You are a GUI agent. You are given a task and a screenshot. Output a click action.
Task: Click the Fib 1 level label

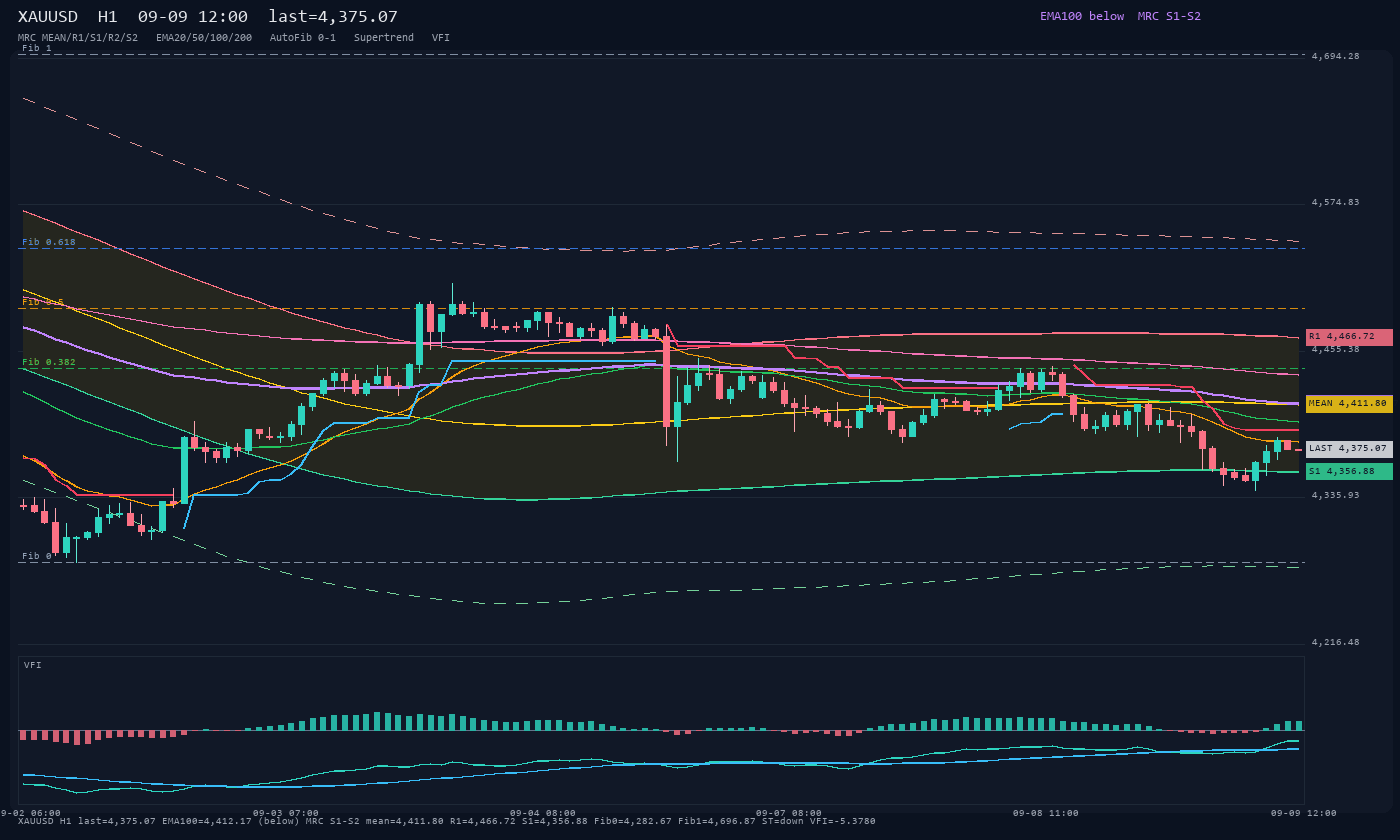(x=37, y=48)
